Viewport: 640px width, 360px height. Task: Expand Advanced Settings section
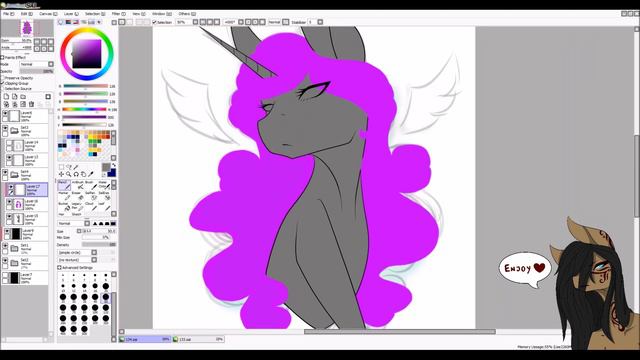pos(59,268)
